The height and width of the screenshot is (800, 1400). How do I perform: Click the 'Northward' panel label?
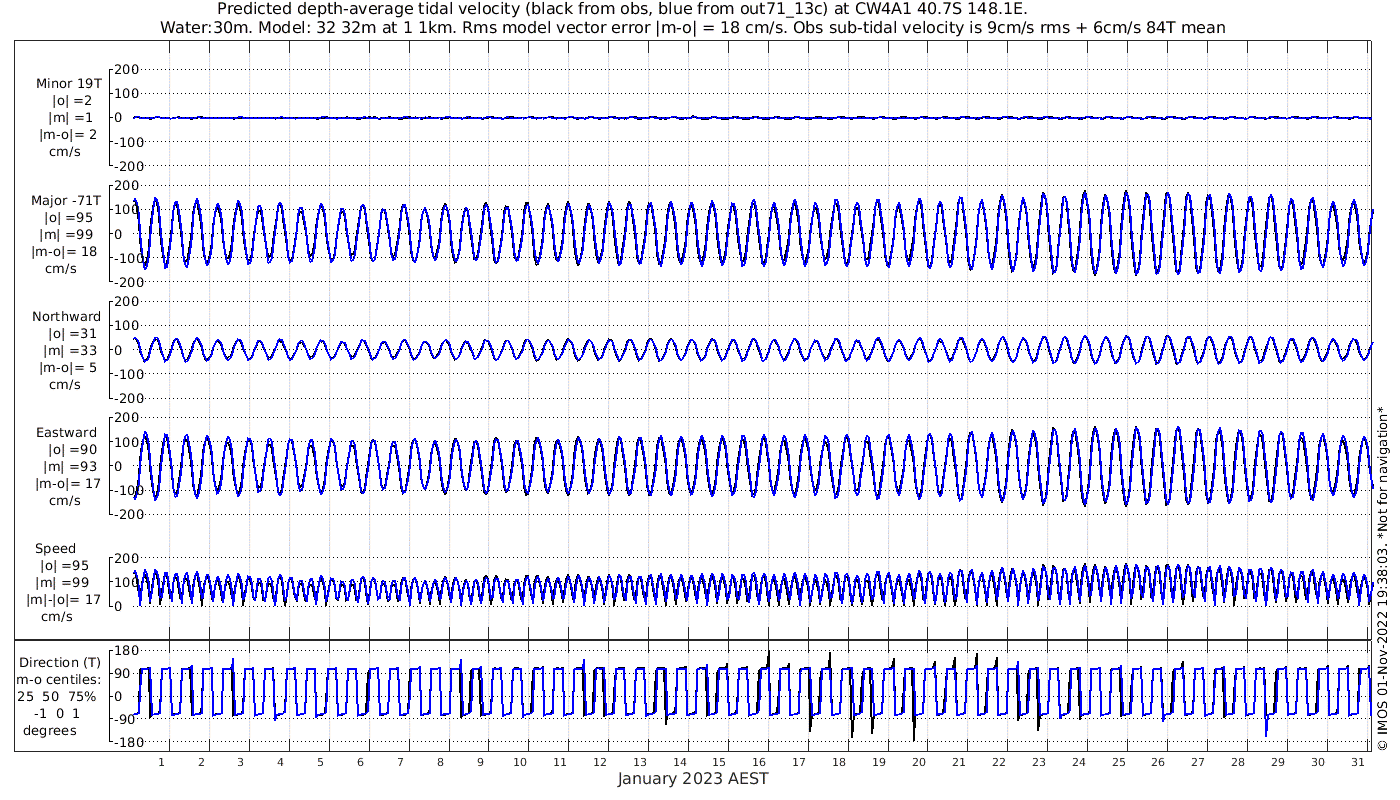tap(66, 316)
